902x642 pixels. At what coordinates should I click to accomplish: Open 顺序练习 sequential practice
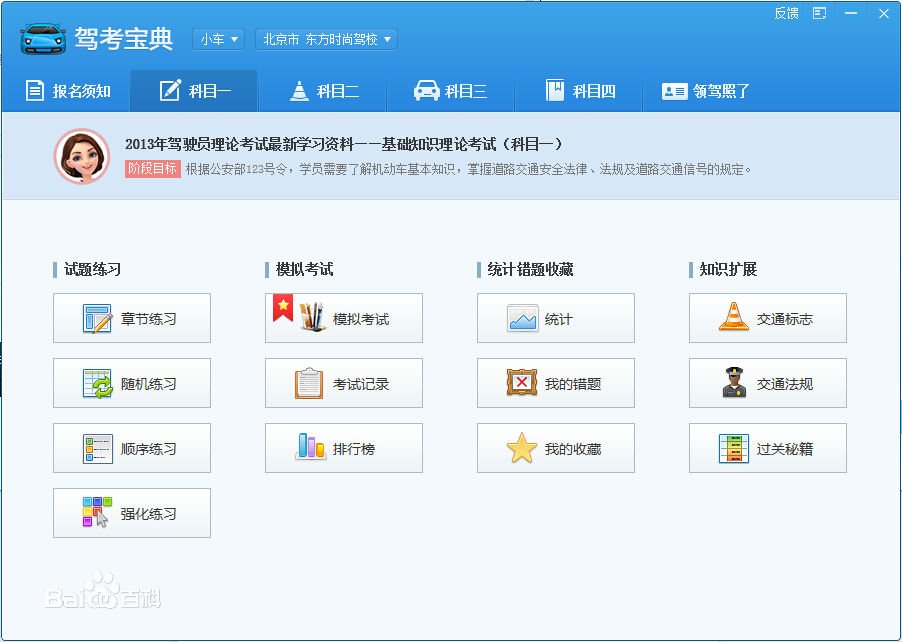click(131, 448)
